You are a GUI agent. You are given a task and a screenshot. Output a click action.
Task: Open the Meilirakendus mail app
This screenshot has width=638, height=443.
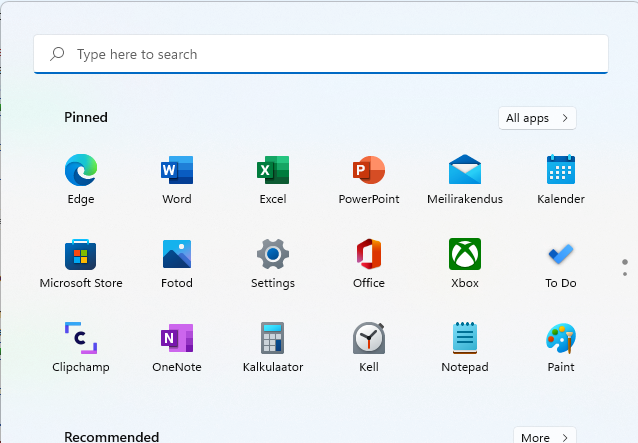tap(465, 179)
